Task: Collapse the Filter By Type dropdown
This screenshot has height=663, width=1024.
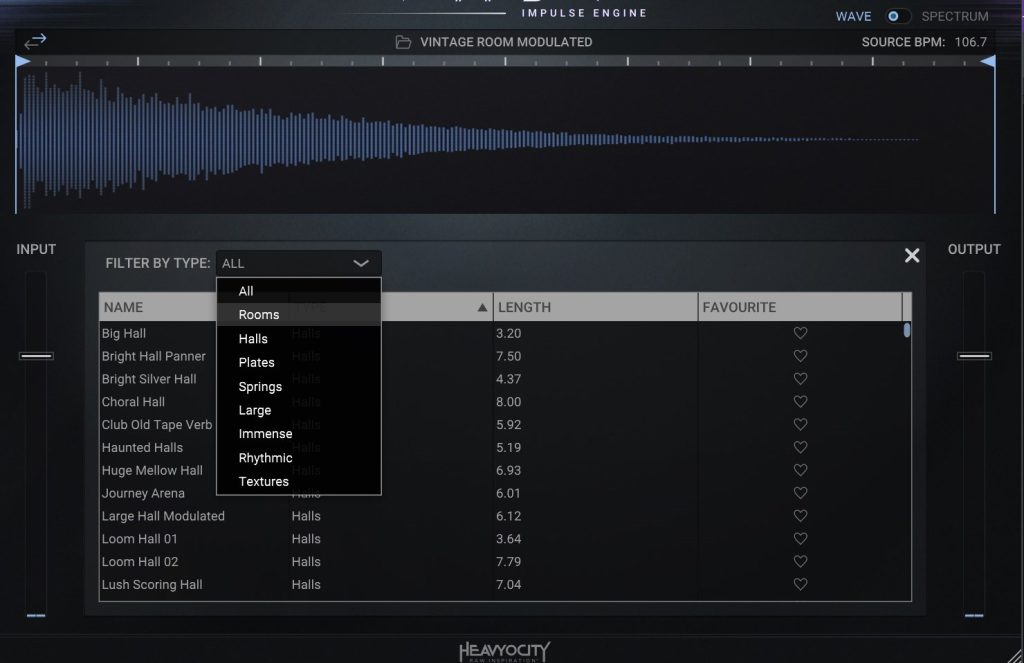Action: (361, 263)
